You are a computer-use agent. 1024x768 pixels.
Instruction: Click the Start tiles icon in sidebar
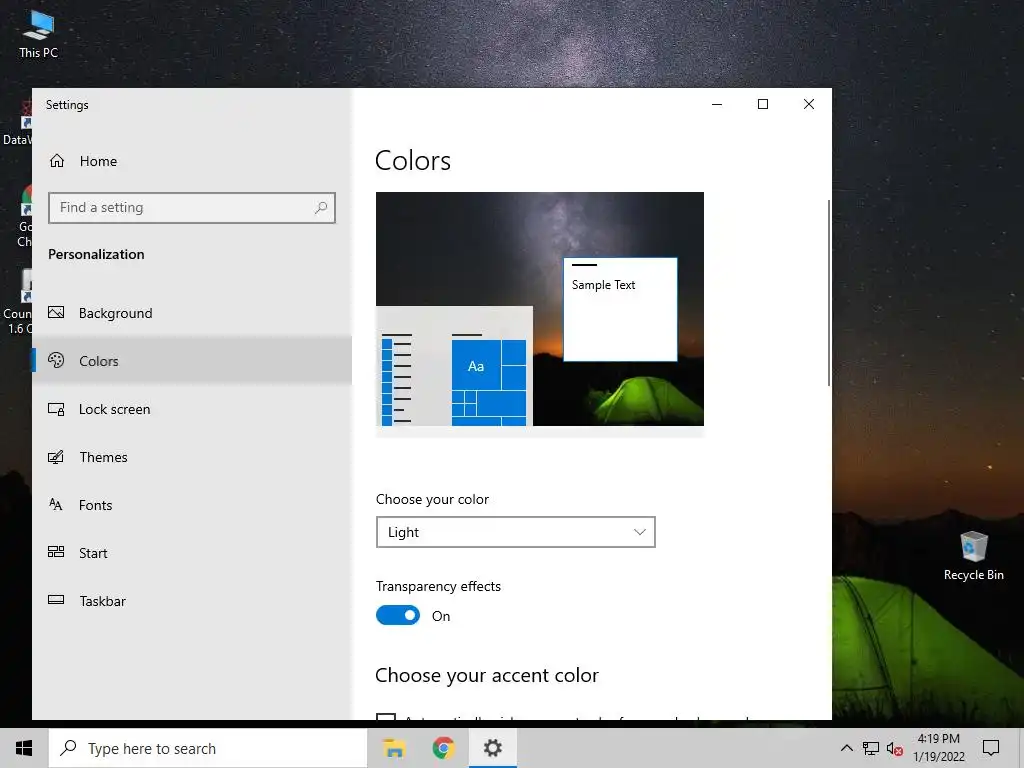(56, 552)
